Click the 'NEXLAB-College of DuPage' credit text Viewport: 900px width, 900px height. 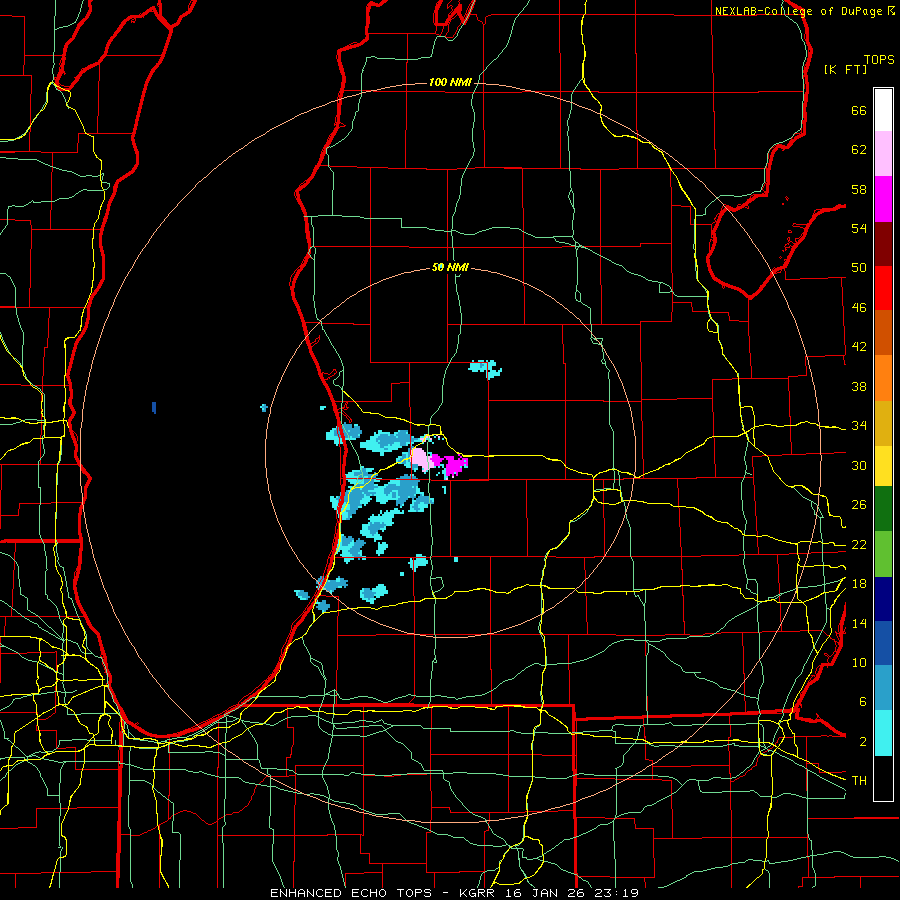tap(799, 11)
